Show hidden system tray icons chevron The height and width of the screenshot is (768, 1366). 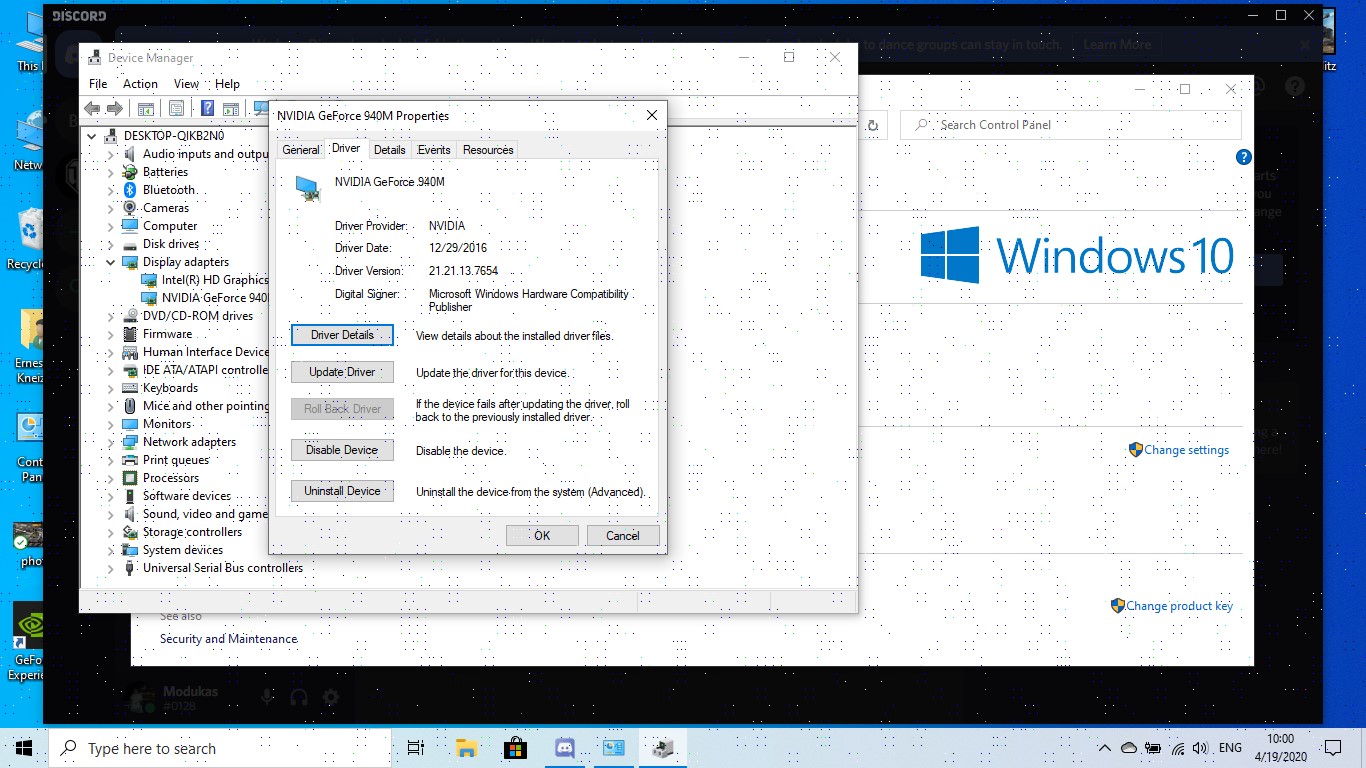1105,748
